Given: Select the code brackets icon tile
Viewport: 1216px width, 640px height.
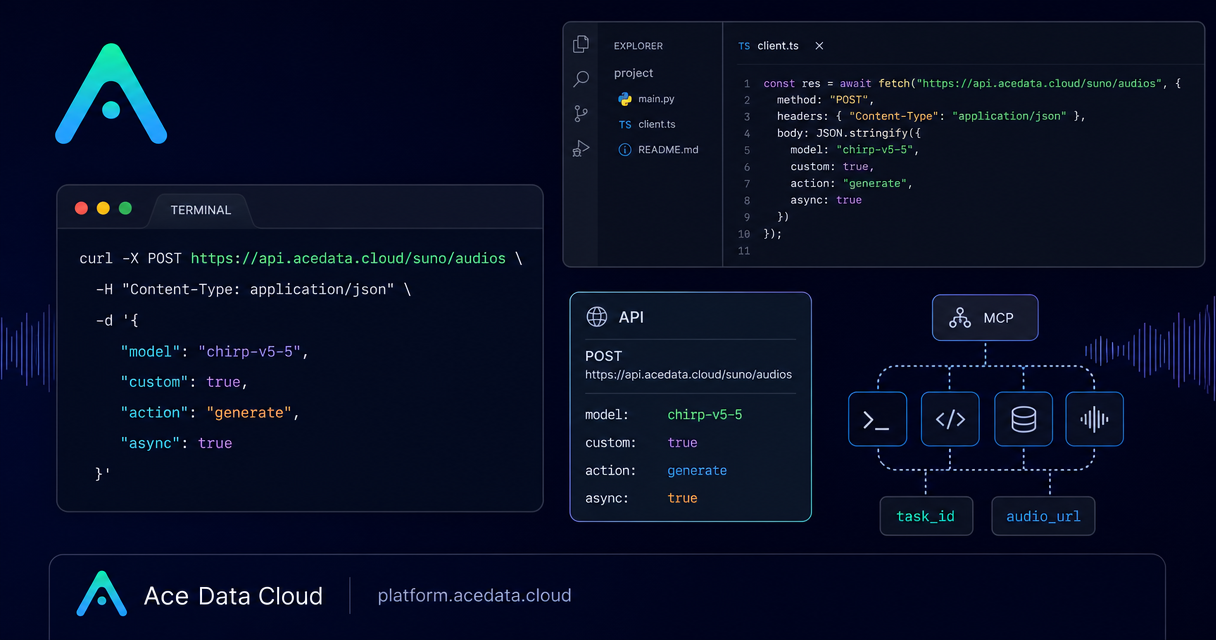Looking at the screenshot, I should pos(950,419).
